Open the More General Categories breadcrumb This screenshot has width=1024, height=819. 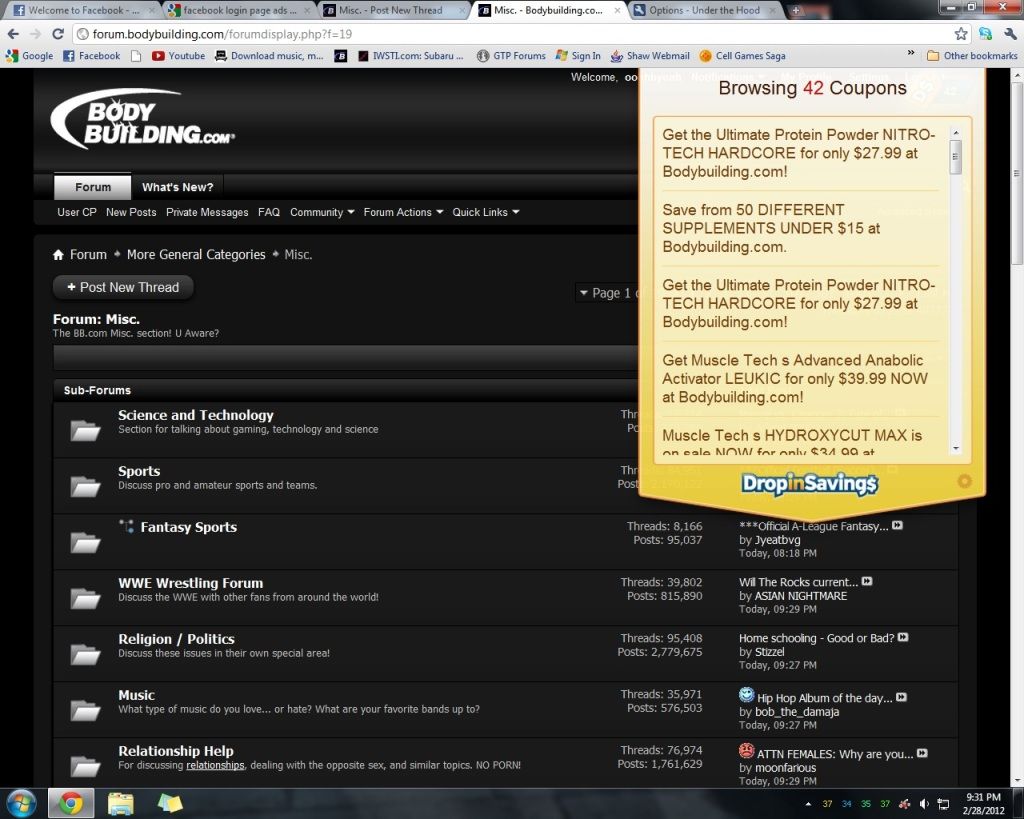196,255
